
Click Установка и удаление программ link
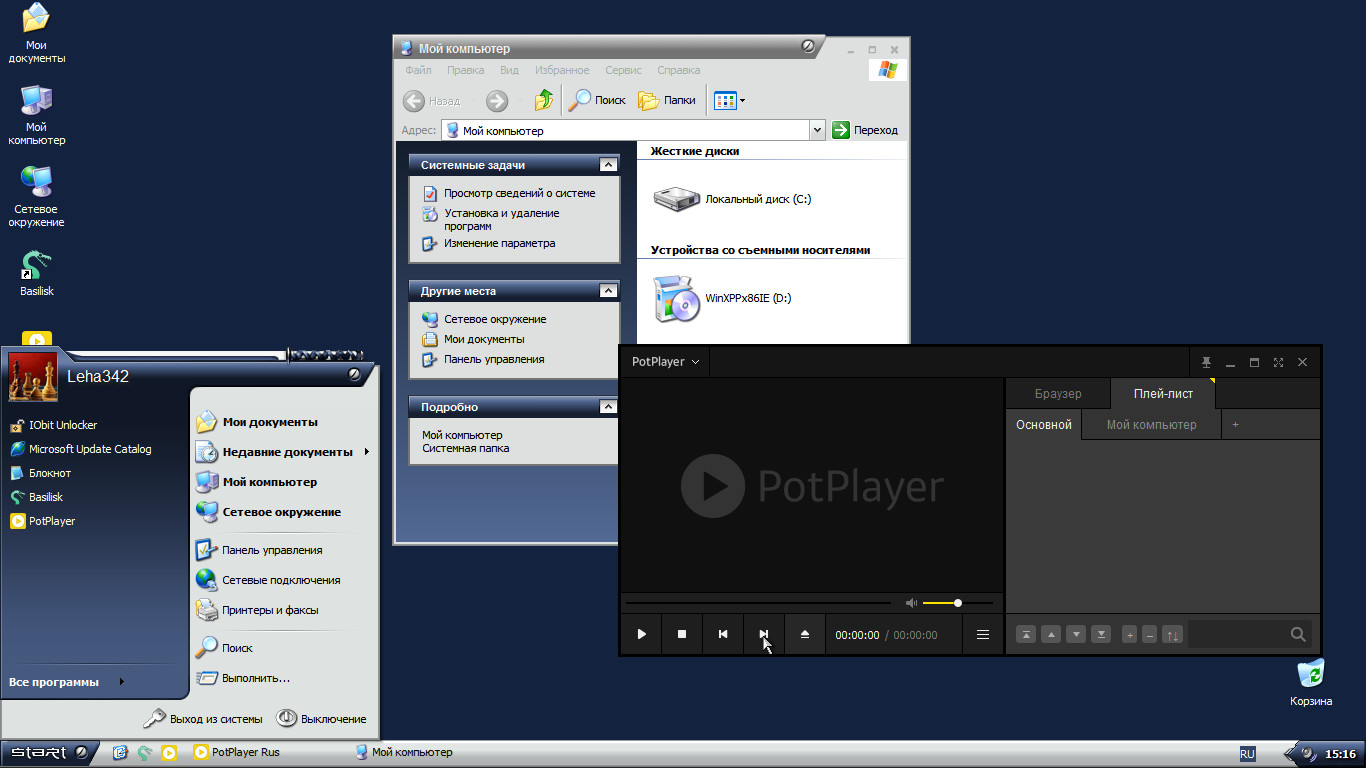point(502,219)
